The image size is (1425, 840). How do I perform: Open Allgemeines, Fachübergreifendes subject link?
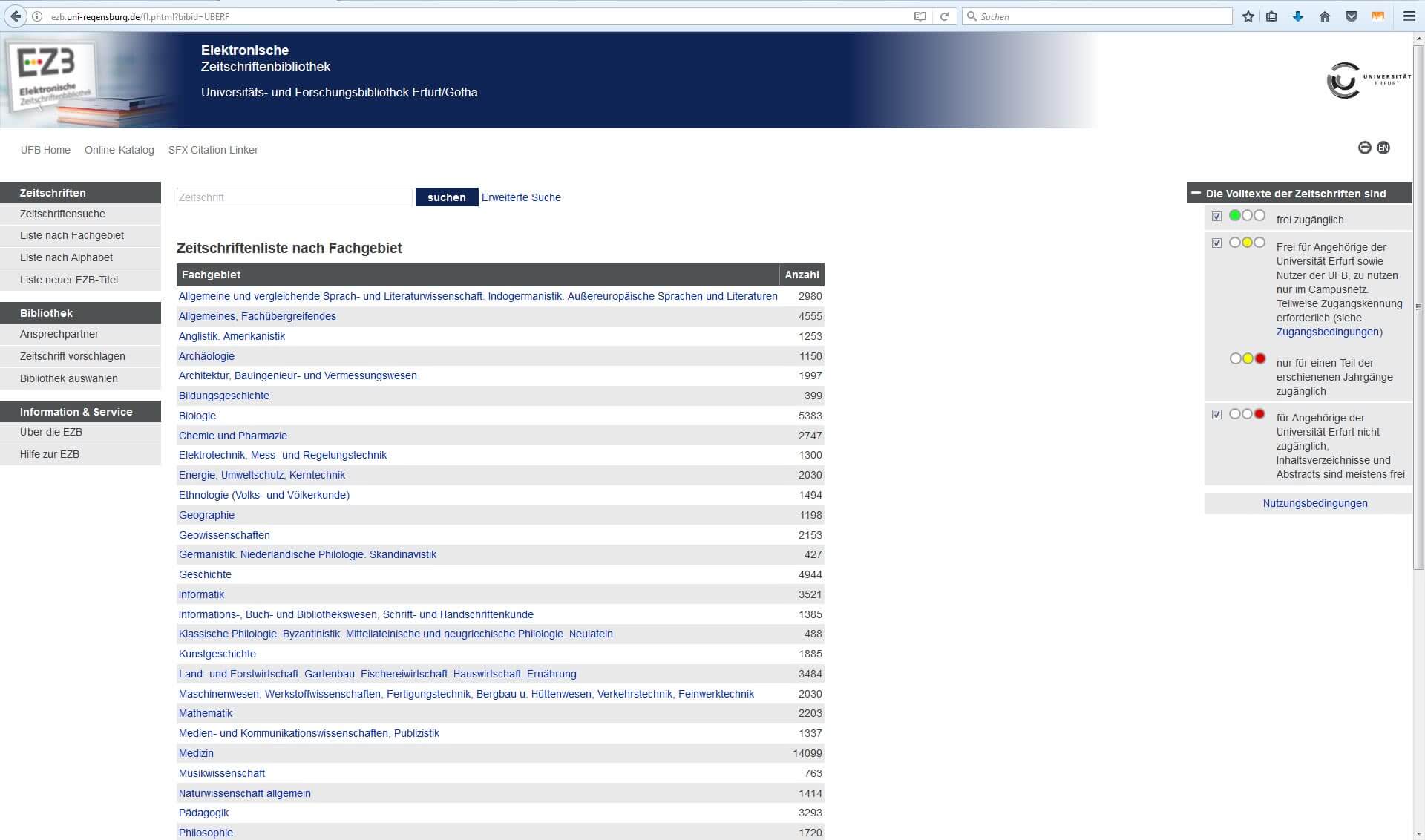click(258, 316)
